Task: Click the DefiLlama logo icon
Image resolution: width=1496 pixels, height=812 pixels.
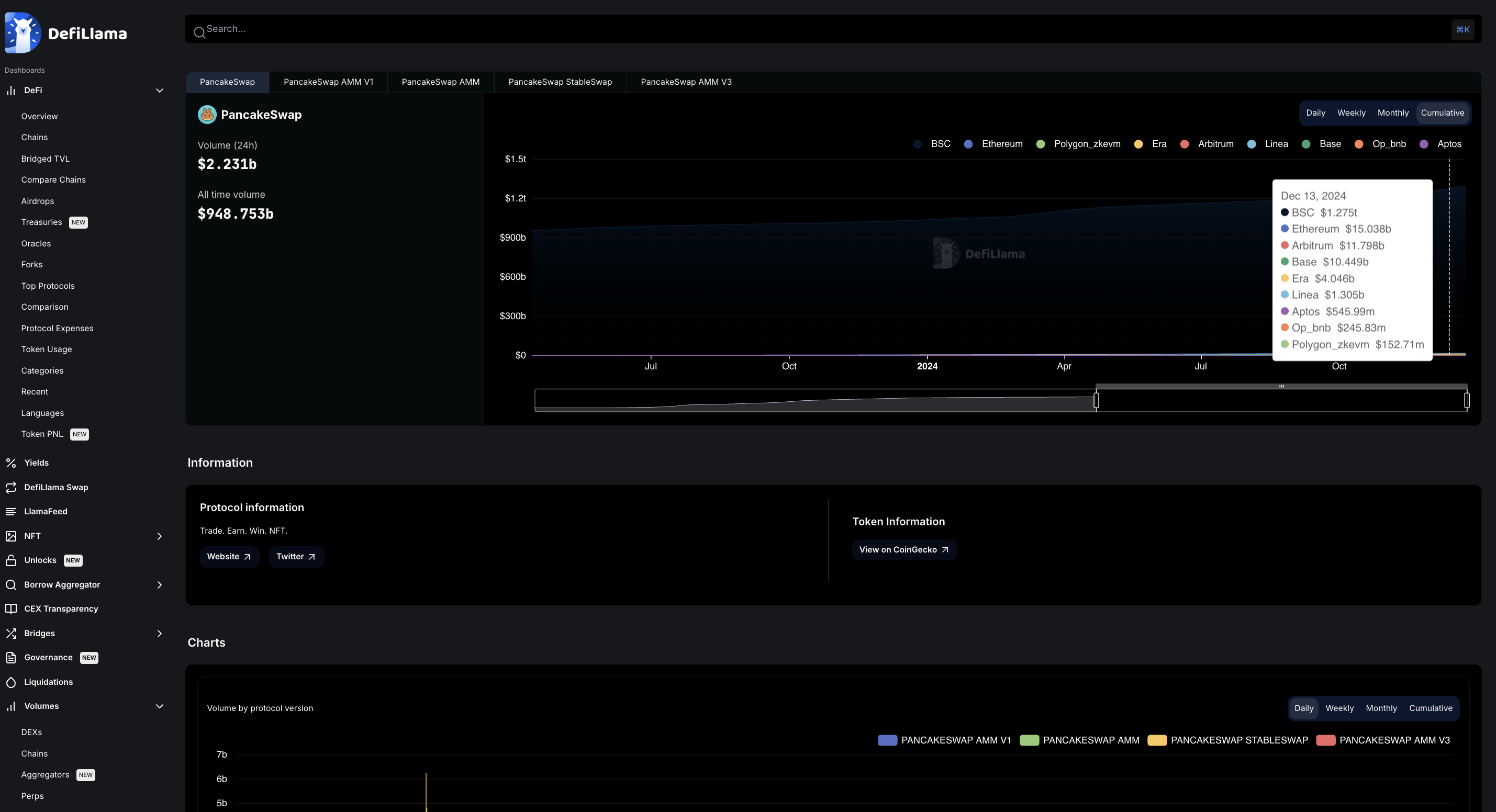Action: (x=22, y=31)
